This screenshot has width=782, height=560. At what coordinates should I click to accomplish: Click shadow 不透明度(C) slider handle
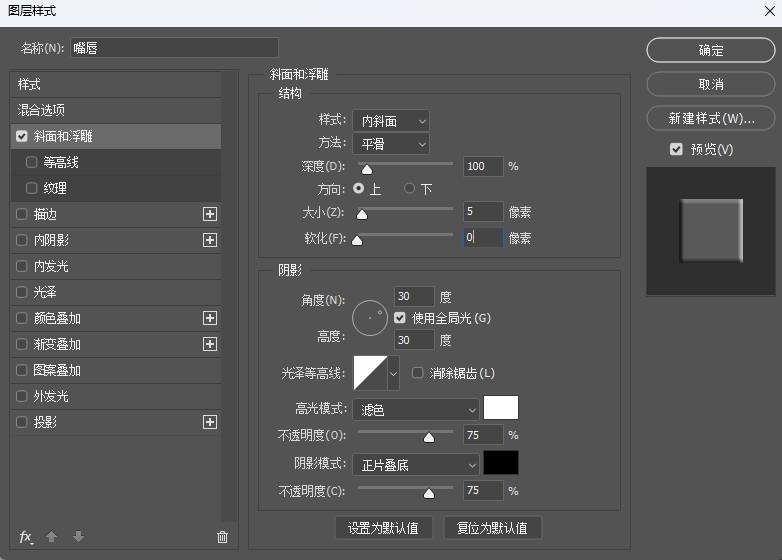point(429,493)
